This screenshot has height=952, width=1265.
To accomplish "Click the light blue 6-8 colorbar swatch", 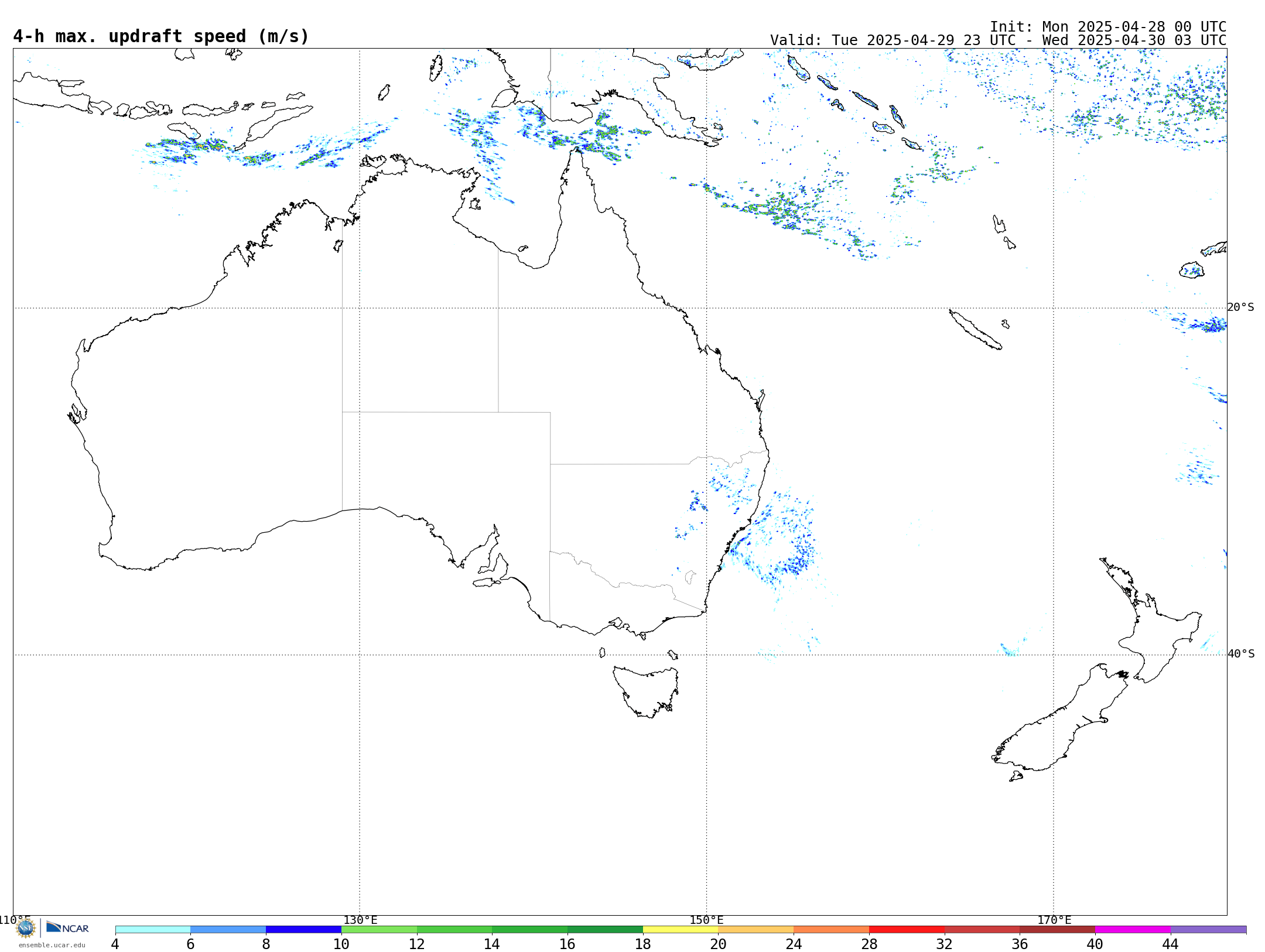I will click(228, 930).
